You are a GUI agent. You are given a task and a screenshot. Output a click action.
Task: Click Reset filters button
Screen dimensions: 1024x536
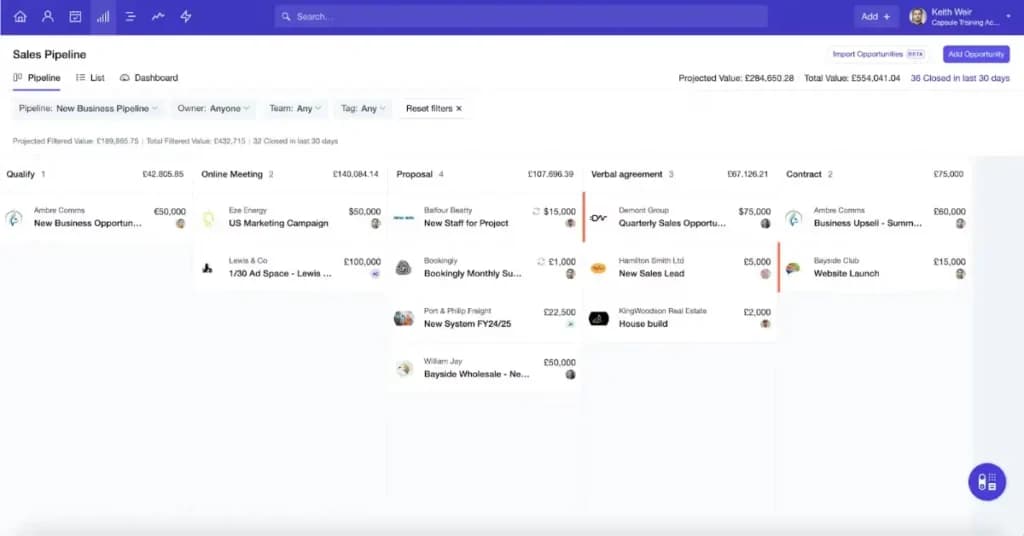click(434, 108)
